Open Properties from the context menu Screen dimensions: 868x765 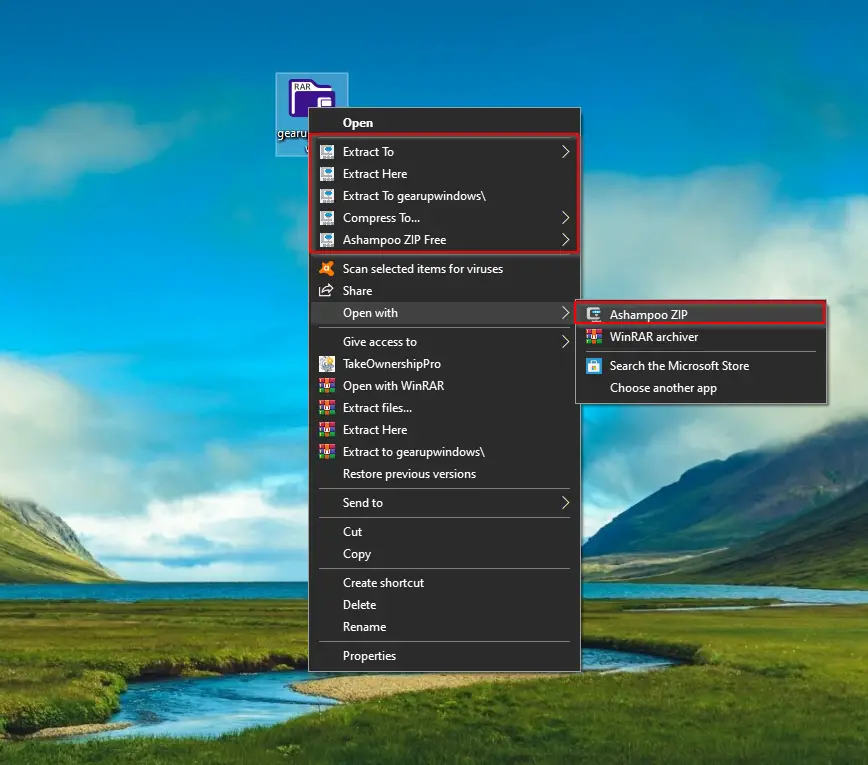(x=445, y=656)
